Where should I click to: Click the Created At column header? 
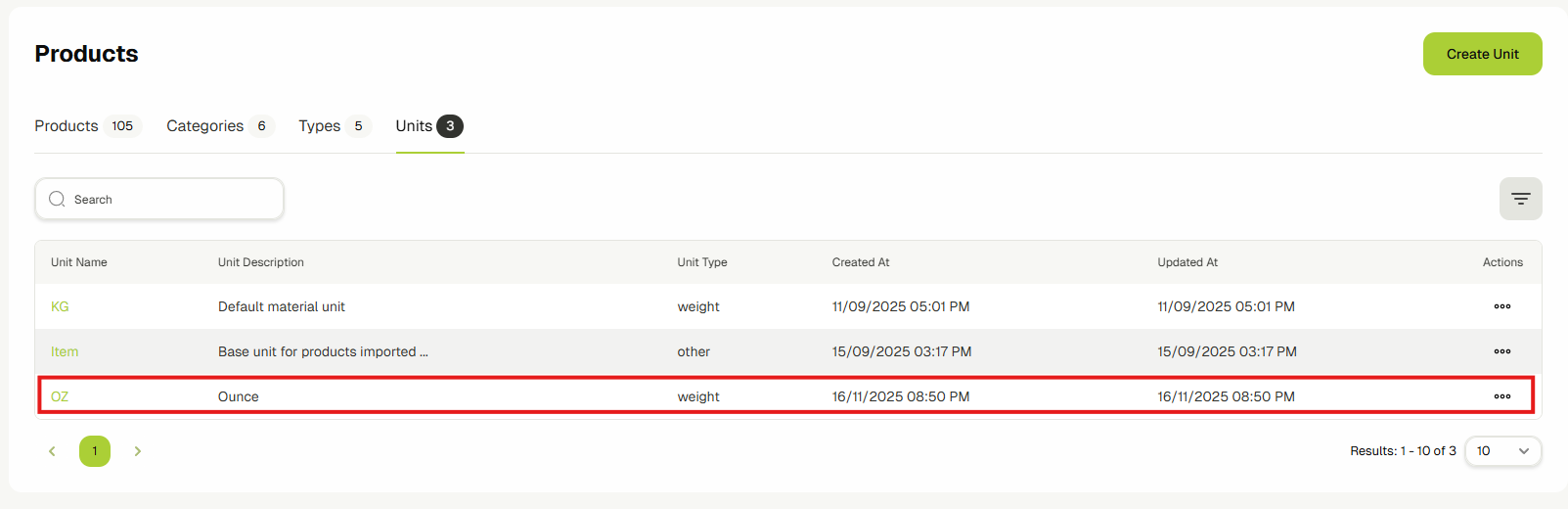861,262
